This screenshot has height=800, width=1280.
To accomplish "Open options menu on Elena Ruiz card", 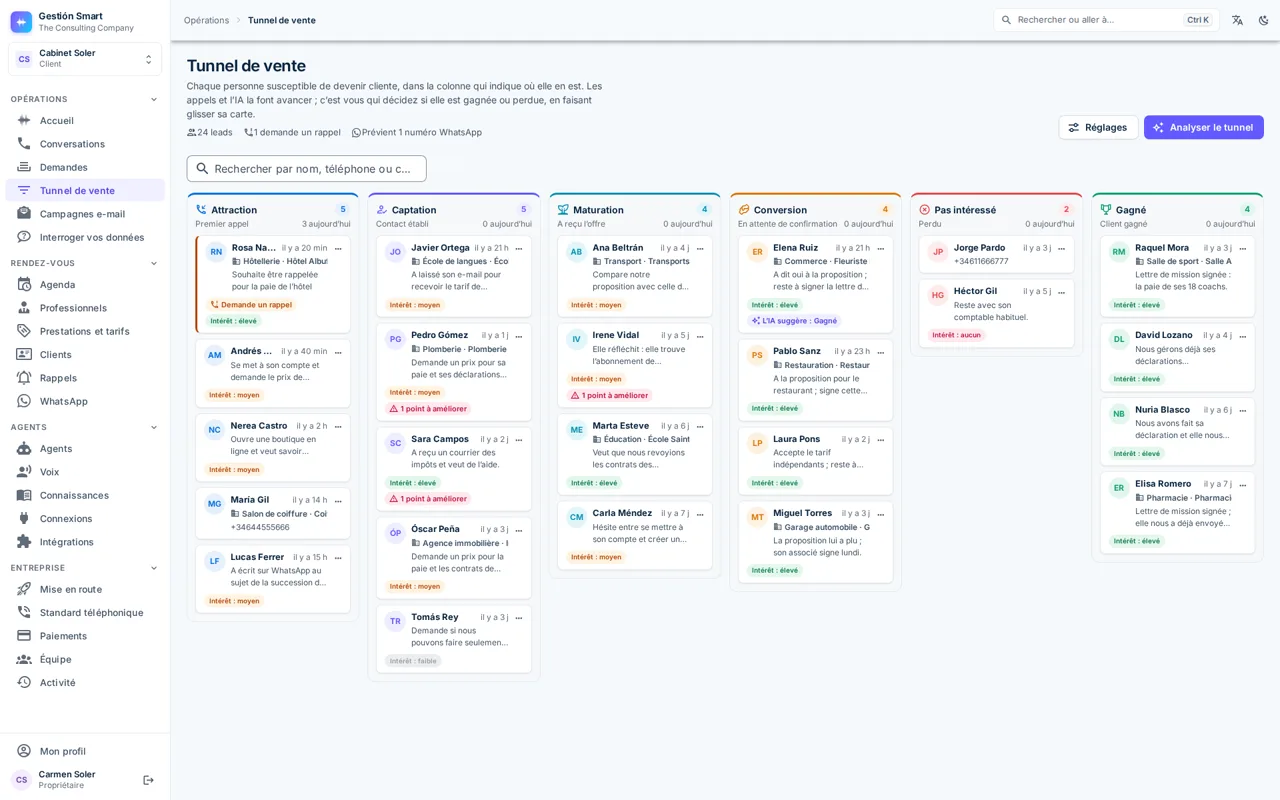I will (880, 249).
